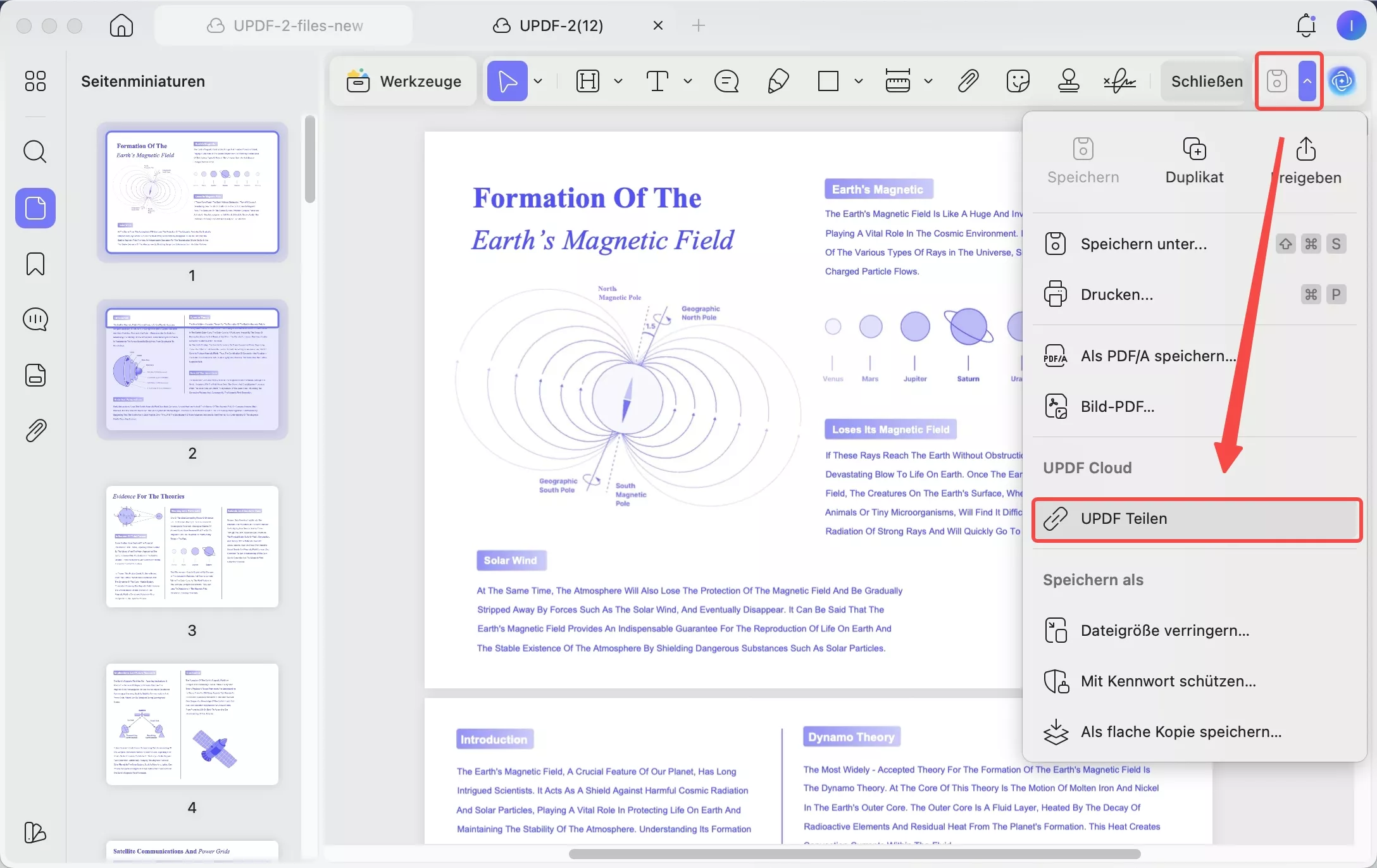Screen dimensions: 1377x868
Task: Click the Schließen button
Action: pyautogui.click(x=1207, y=81)
